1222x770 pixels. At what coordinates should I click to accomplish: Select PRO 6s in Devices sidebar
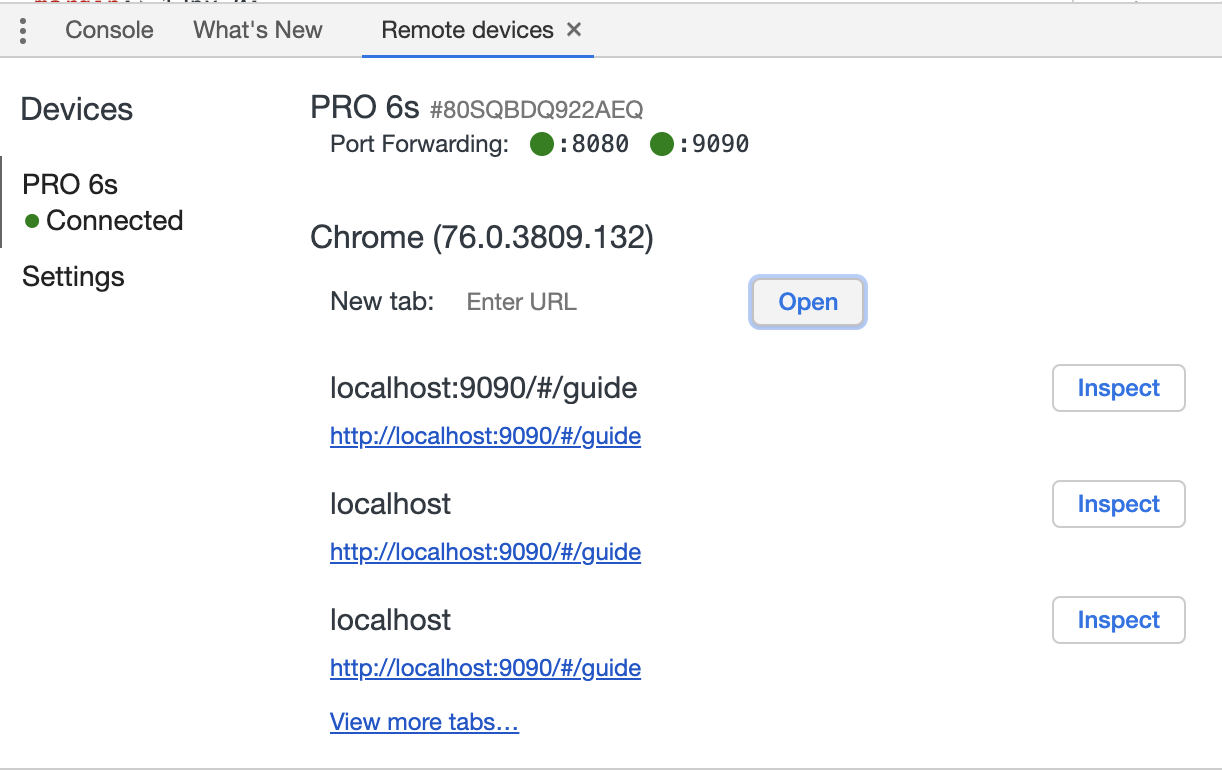[x=70, y=185]
